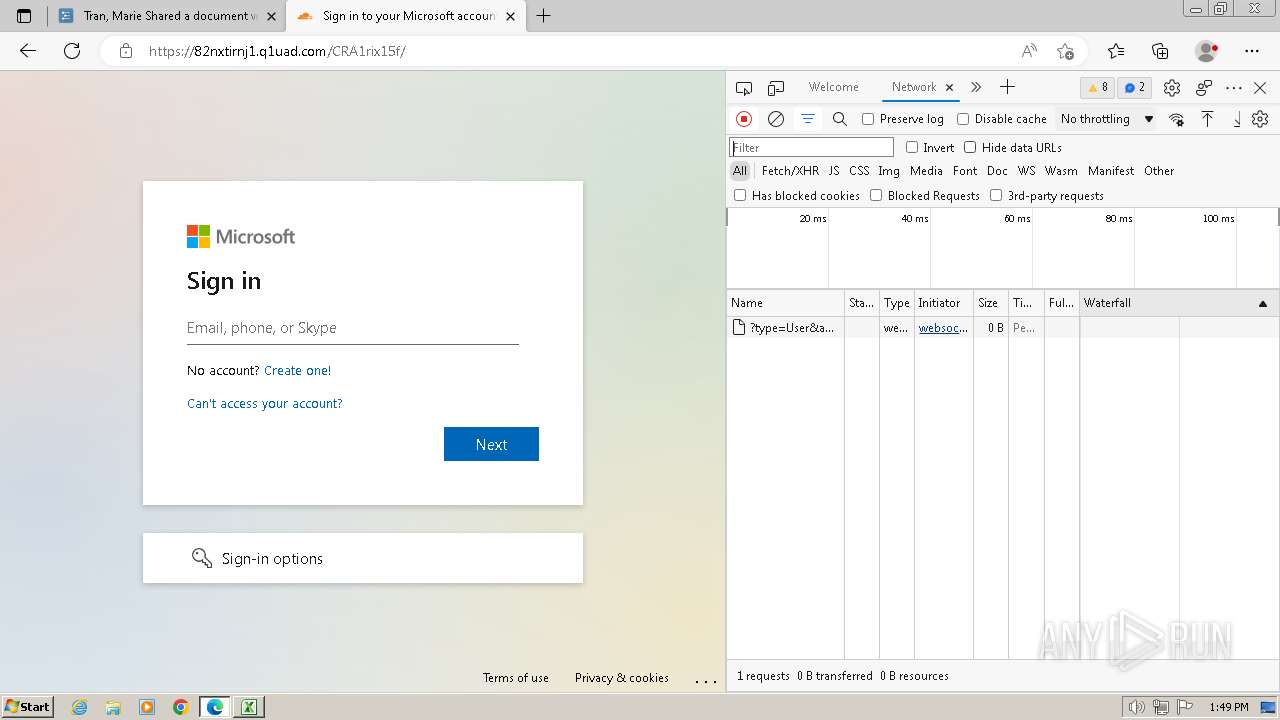This screenshot has width=1280, height=720.
Task: Check Has blocked cookies
Action: pos(740,195)
